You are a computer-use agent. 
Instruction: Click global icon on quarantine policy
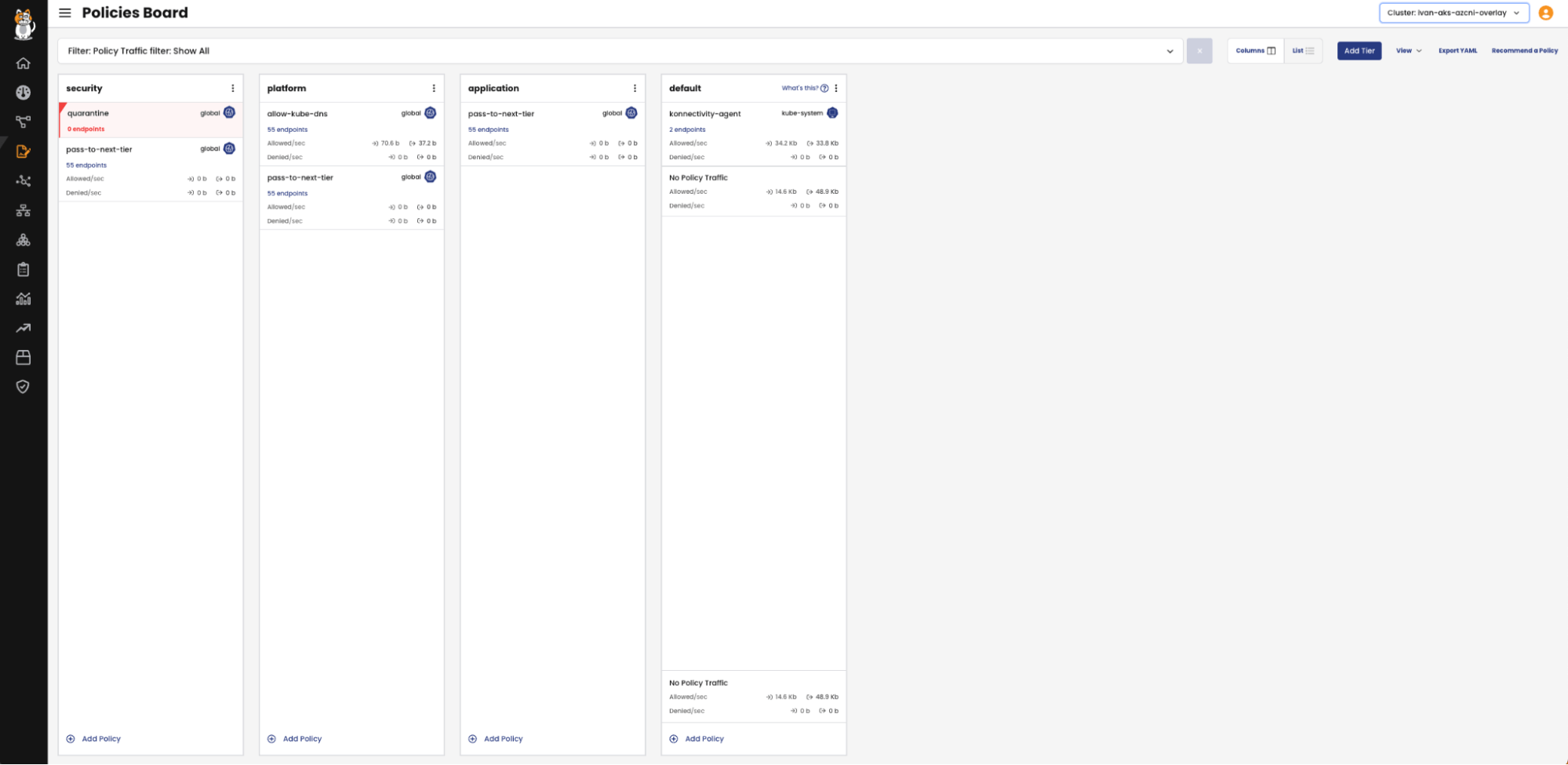(x=229, y=112)
